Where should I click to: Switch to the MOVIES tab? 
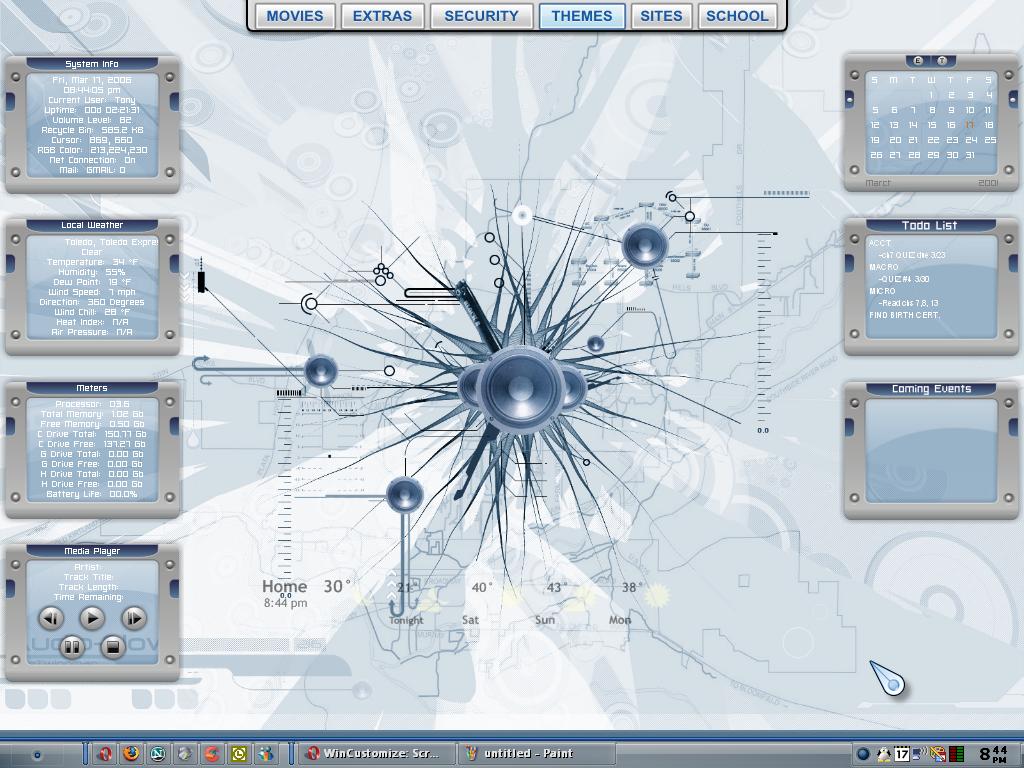295,16
